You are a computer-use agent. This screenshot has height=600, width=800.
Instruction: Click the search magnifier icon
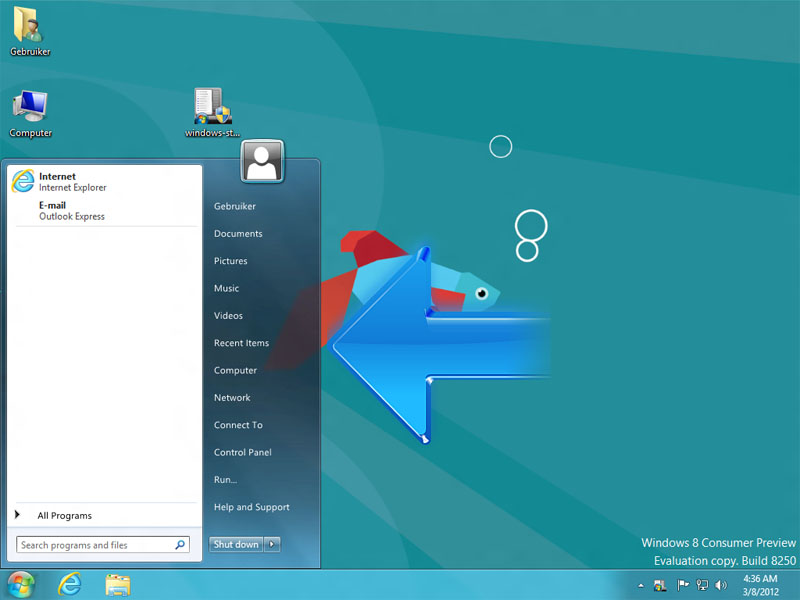(x=180, y=545)
